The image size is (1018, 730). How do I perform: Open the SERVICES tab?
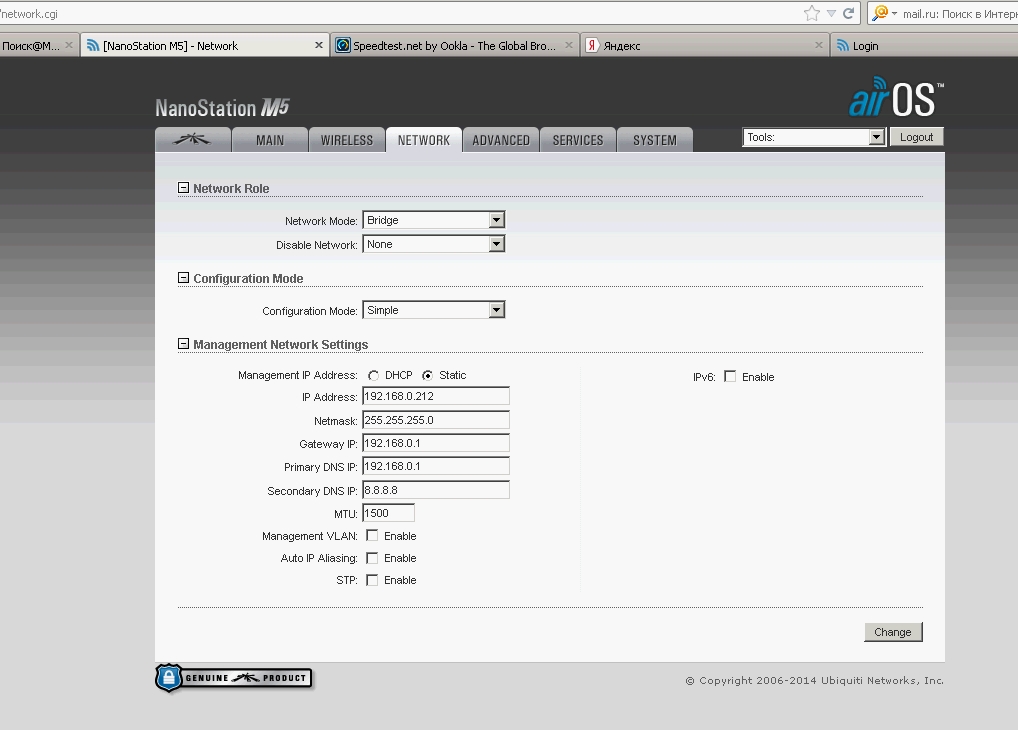tap(578, 140)
